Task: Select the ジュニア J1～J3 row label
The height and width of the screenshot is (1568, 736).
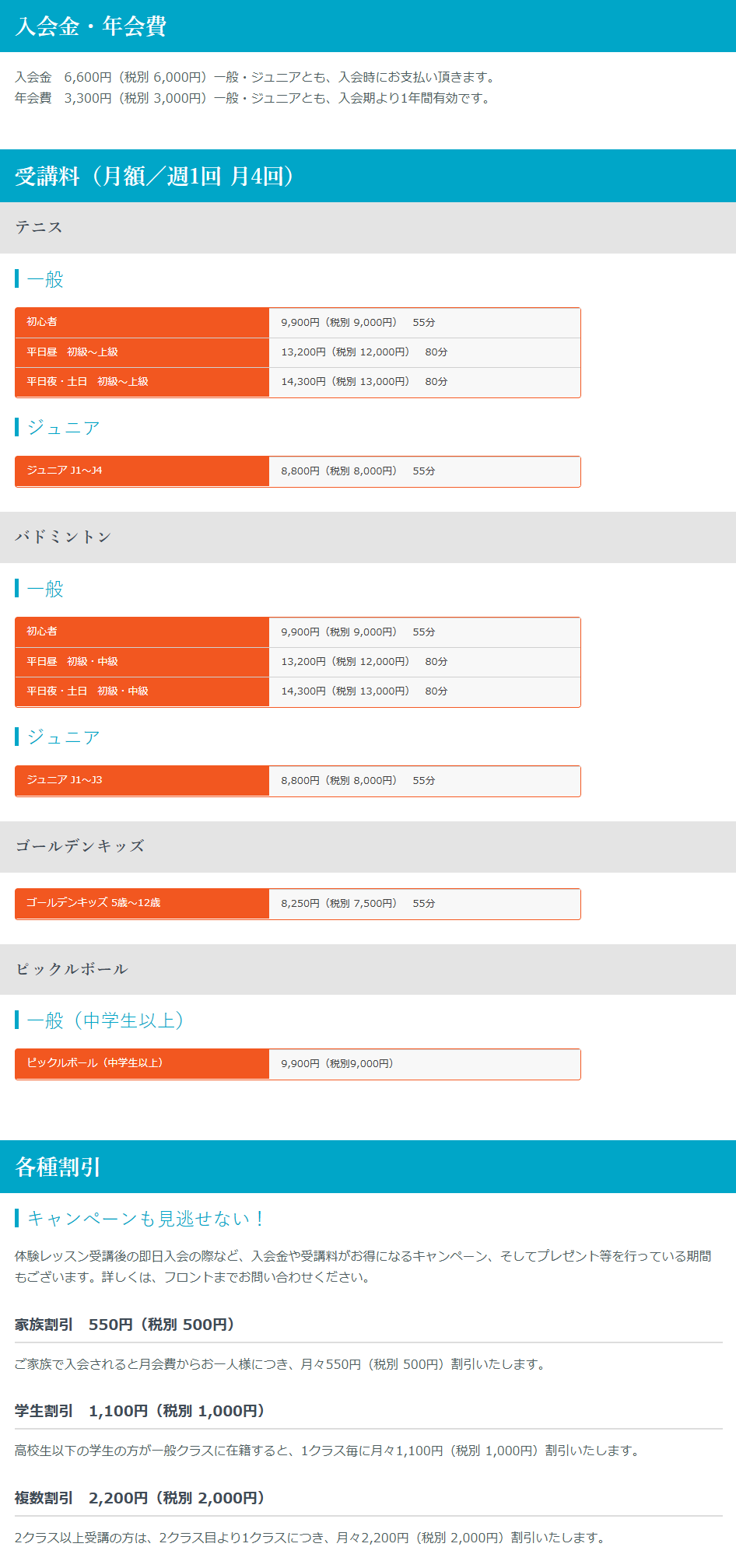Action: pyautogui.click(x=65, y=781)
